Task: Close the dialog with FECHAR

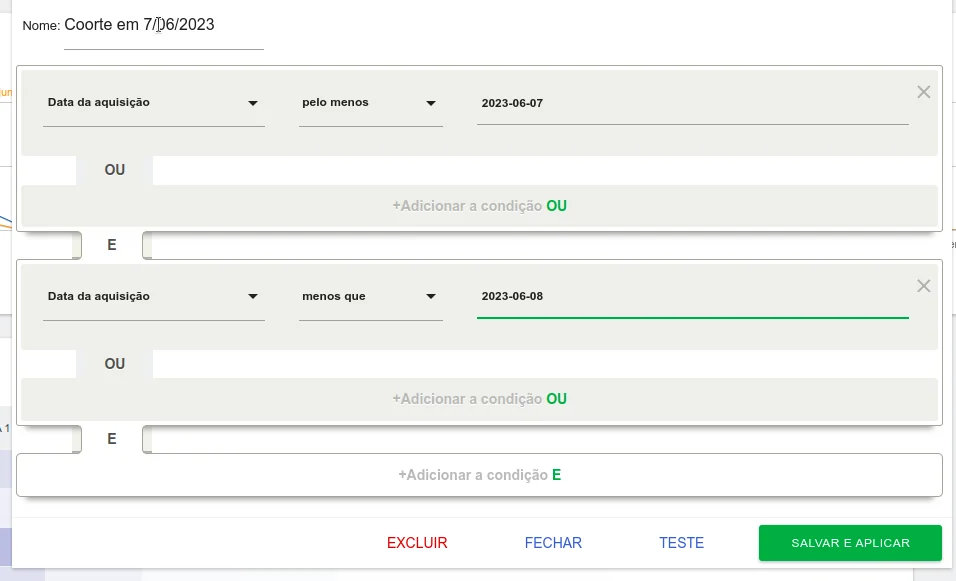Action: (553, 543)
